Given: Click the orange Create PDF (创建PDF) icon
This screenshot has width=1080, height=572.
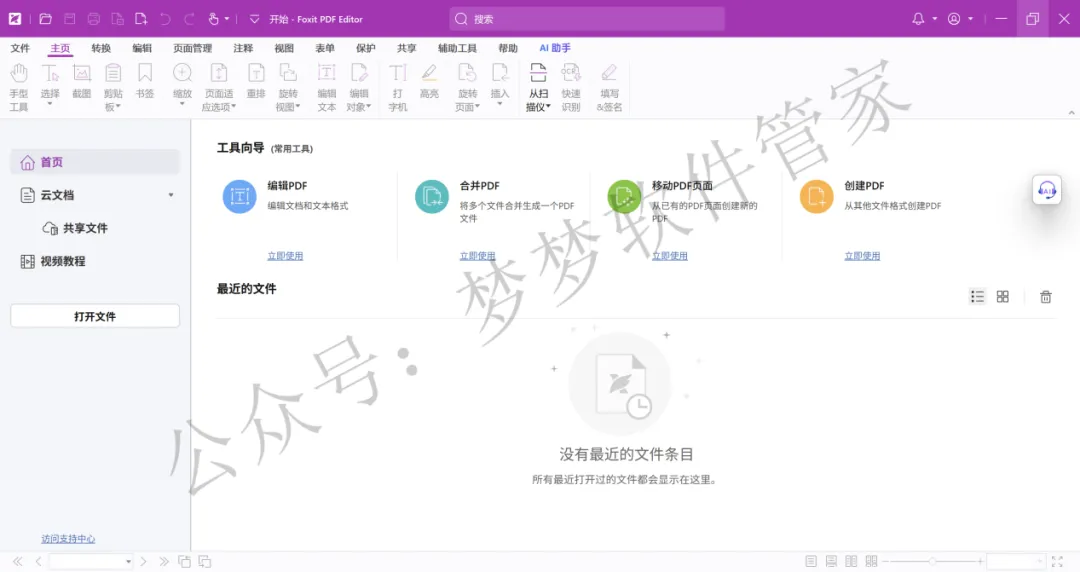Looking at the screenshot, I should [x=816, y=196].
